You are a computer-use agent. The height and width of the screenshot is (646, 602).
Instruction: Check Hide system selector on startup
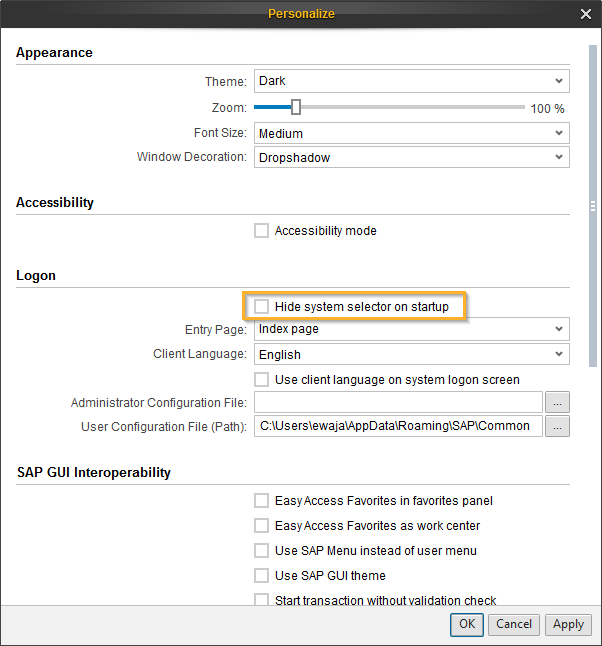click(262, 306)
